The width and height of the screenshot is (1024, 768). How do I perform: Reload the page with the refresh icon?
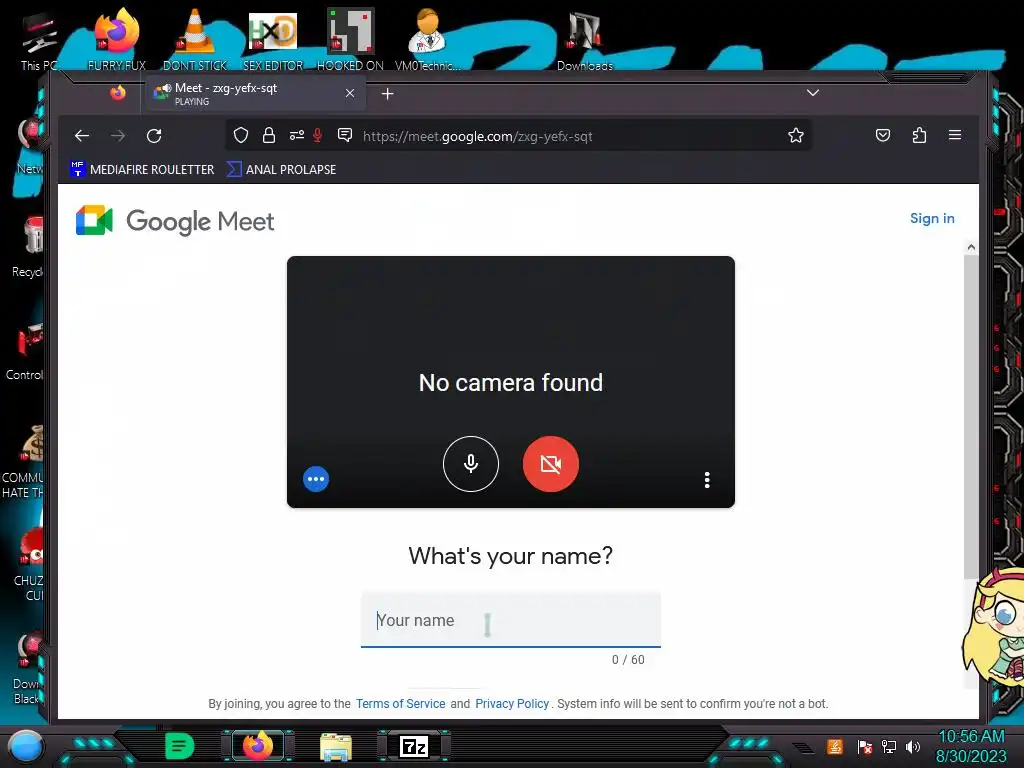pos(154,136)
